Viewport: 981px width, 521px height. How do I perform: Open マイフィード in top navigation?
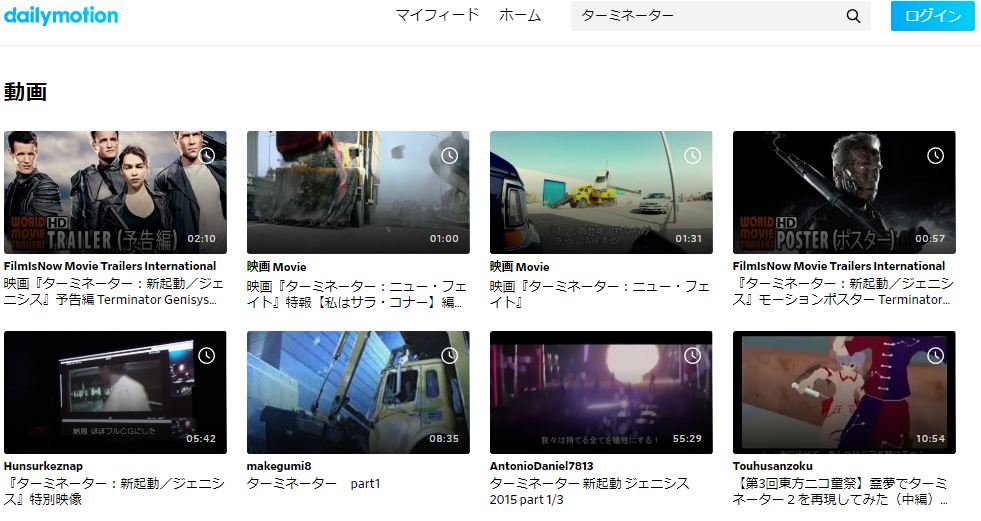tap(437, 15)
